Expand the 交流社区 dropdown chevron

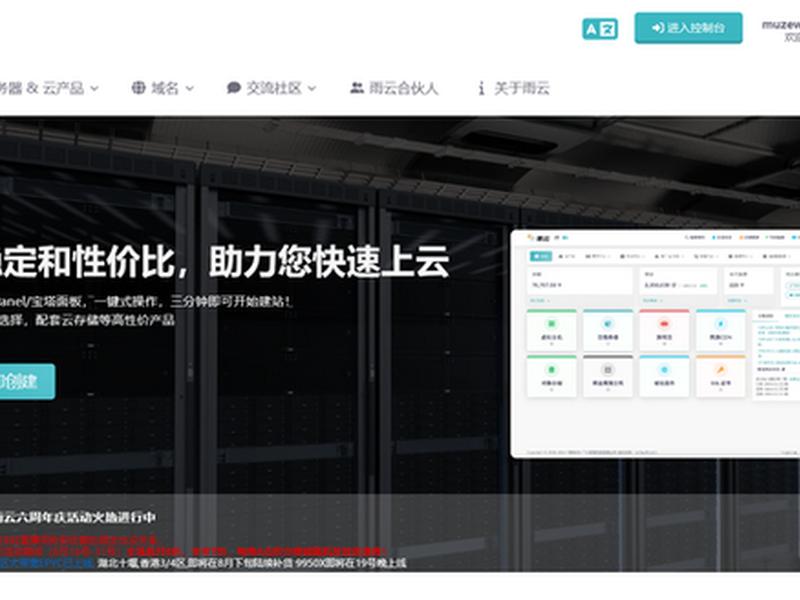(x=312, y=89)
